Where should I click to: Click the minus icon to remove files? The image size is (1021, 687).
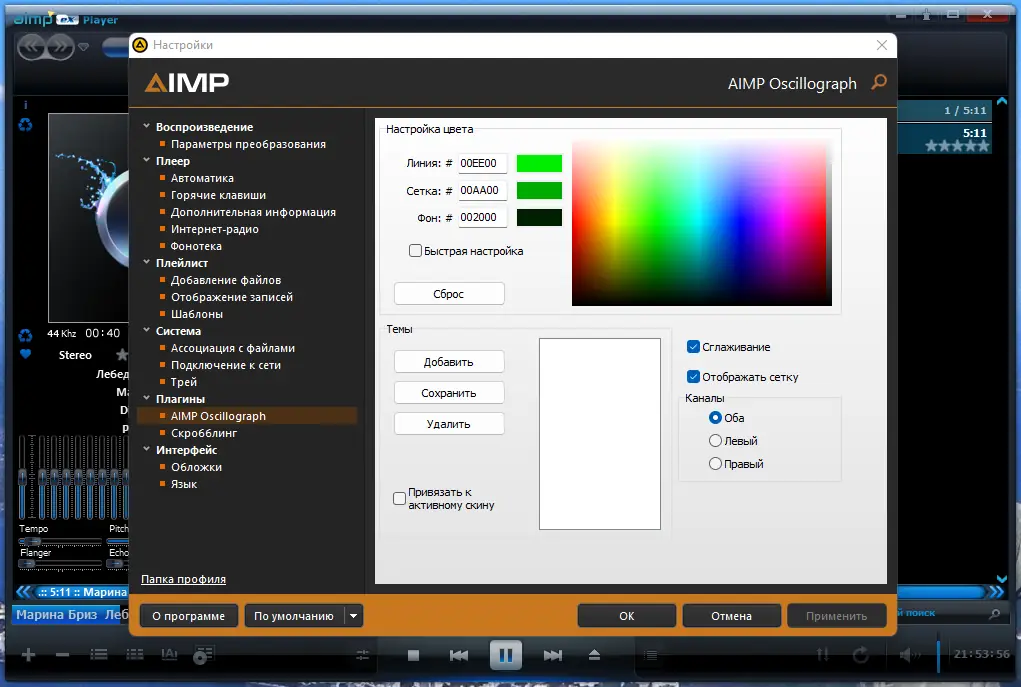pyautogui.click(x=63, y=655)
